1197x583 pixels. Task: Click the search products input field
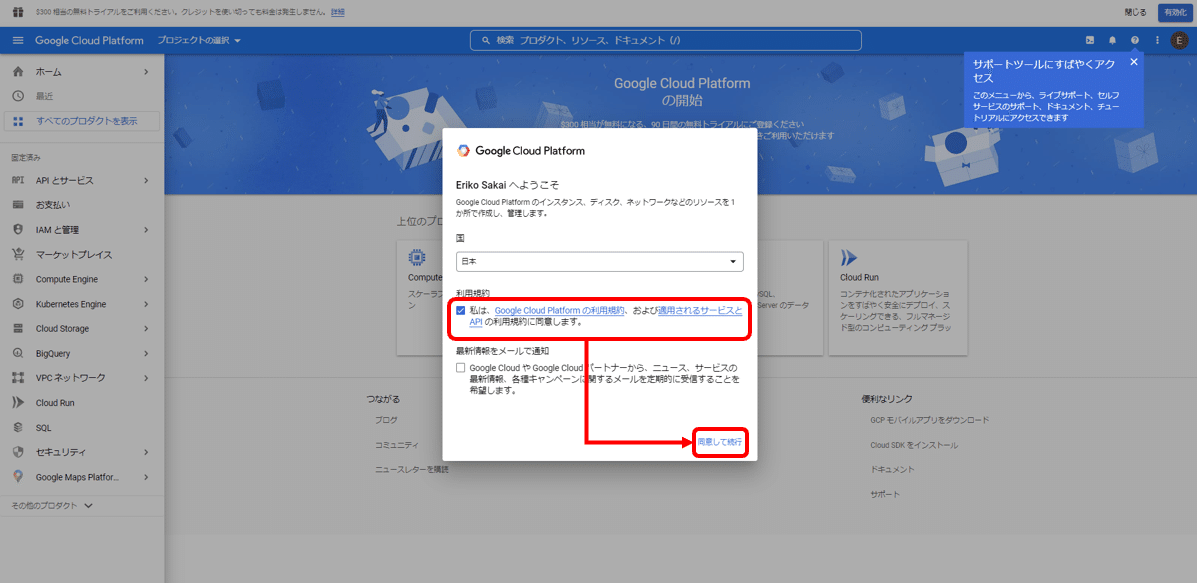[665, 40]
